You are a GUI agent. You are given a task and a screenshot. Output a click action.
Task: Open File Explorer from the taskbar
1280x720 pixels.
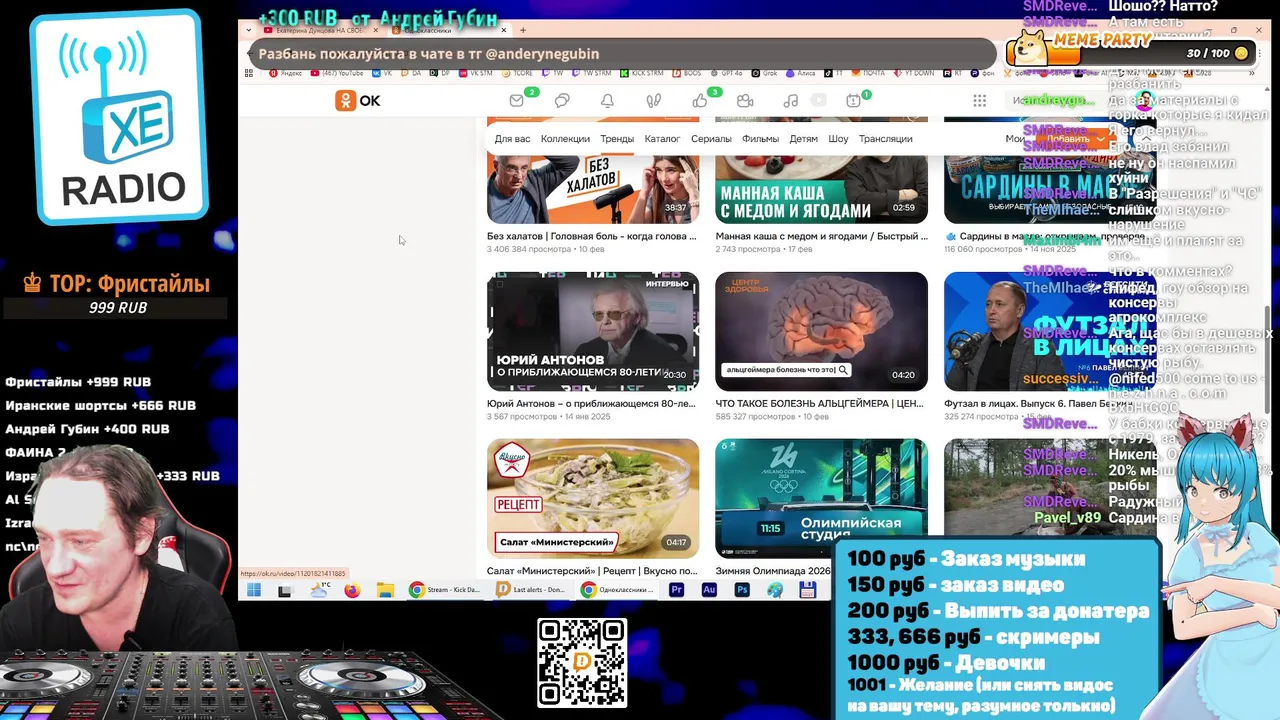[385, 590]
